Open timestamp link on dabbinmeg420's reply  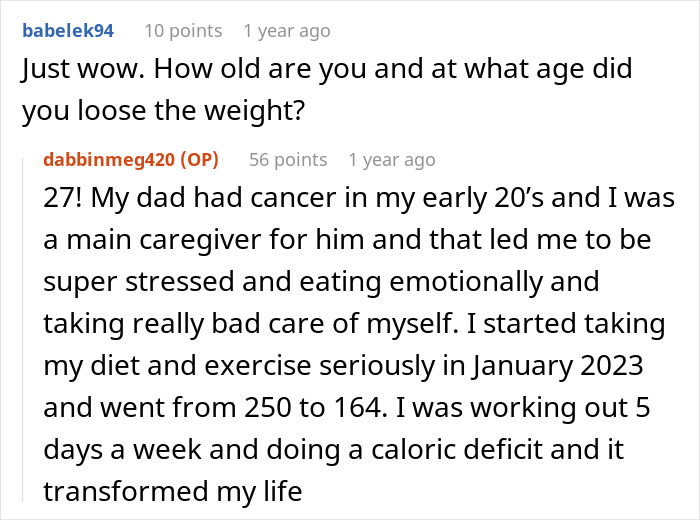coord(391,160)
